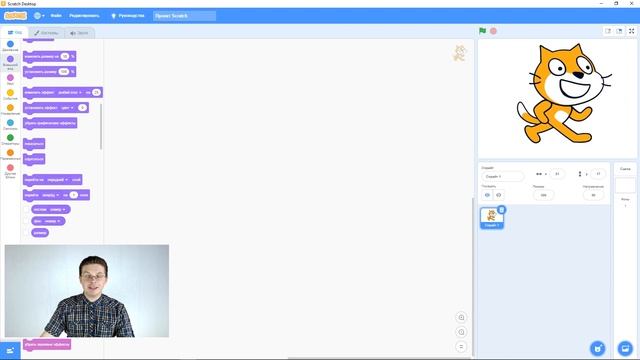640x360 pixels.
Task: Open the Файл menu
Action: click(56, 16)
